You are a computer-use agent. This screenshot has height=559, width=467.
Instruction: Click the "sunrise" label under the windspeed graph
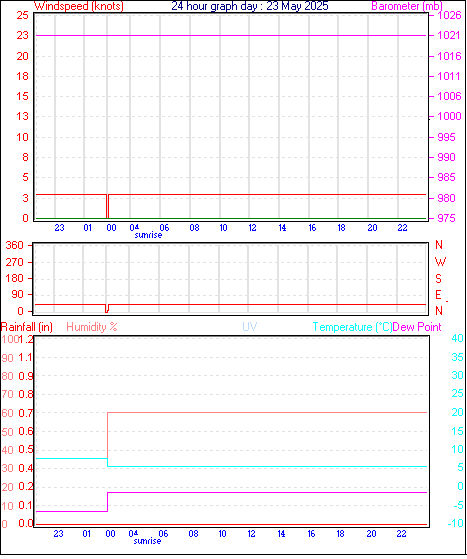tap(148, 235)
